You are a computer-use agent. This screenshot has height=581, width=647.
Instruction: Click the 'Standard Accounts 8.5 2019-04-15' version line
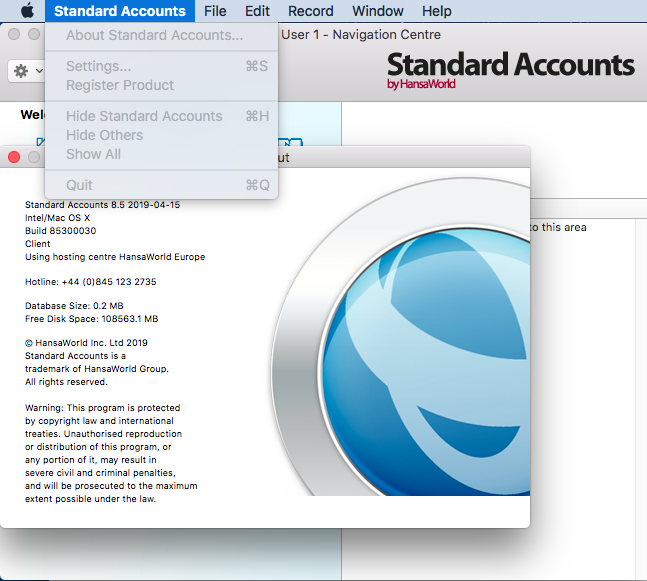[x=102, y=205]
